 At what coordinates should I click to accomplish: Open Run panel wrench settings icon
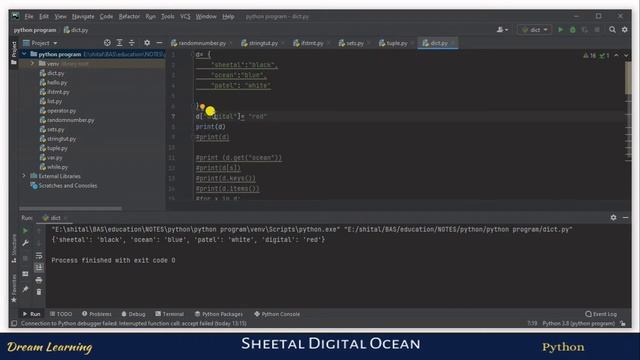point(25,243)
